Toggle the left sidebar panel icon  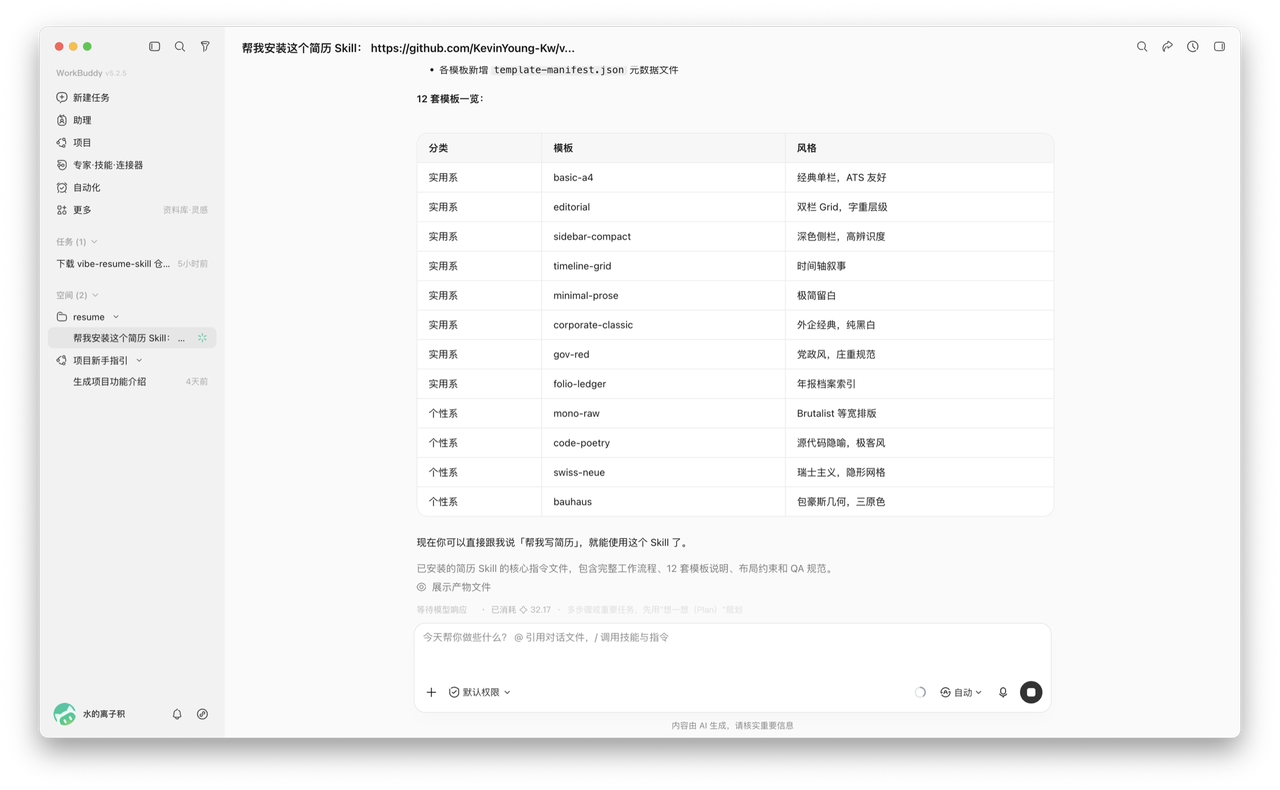pos(154,46)
